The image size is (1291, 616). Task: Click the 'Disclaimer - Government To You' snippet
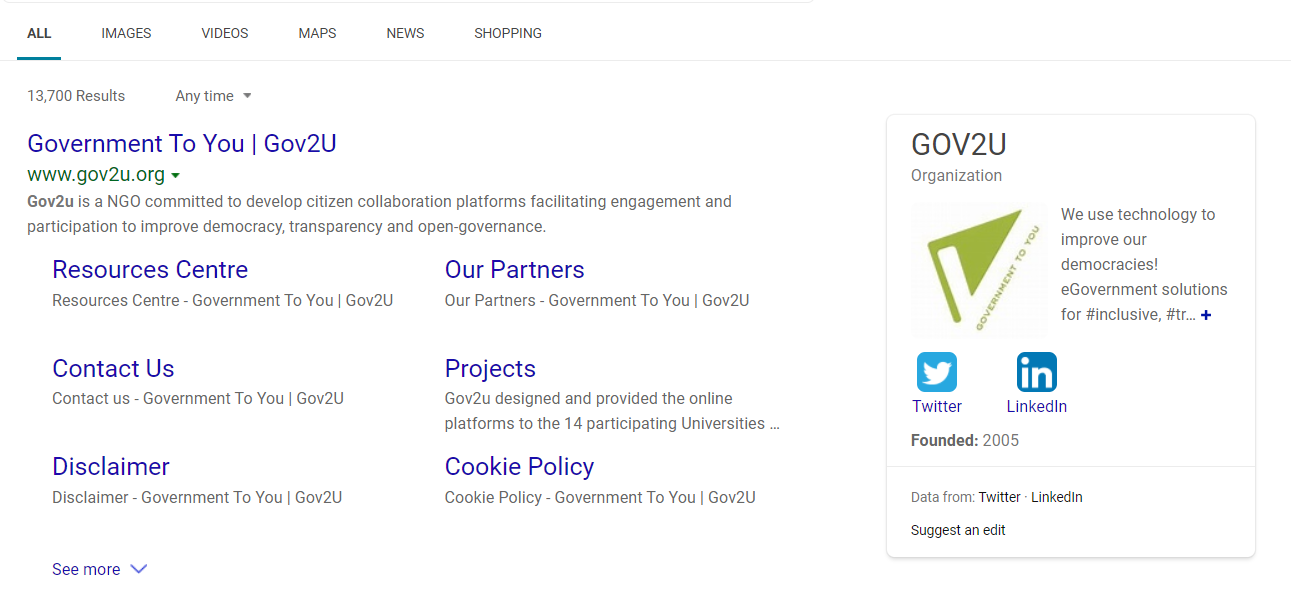(x=197, y=497)
